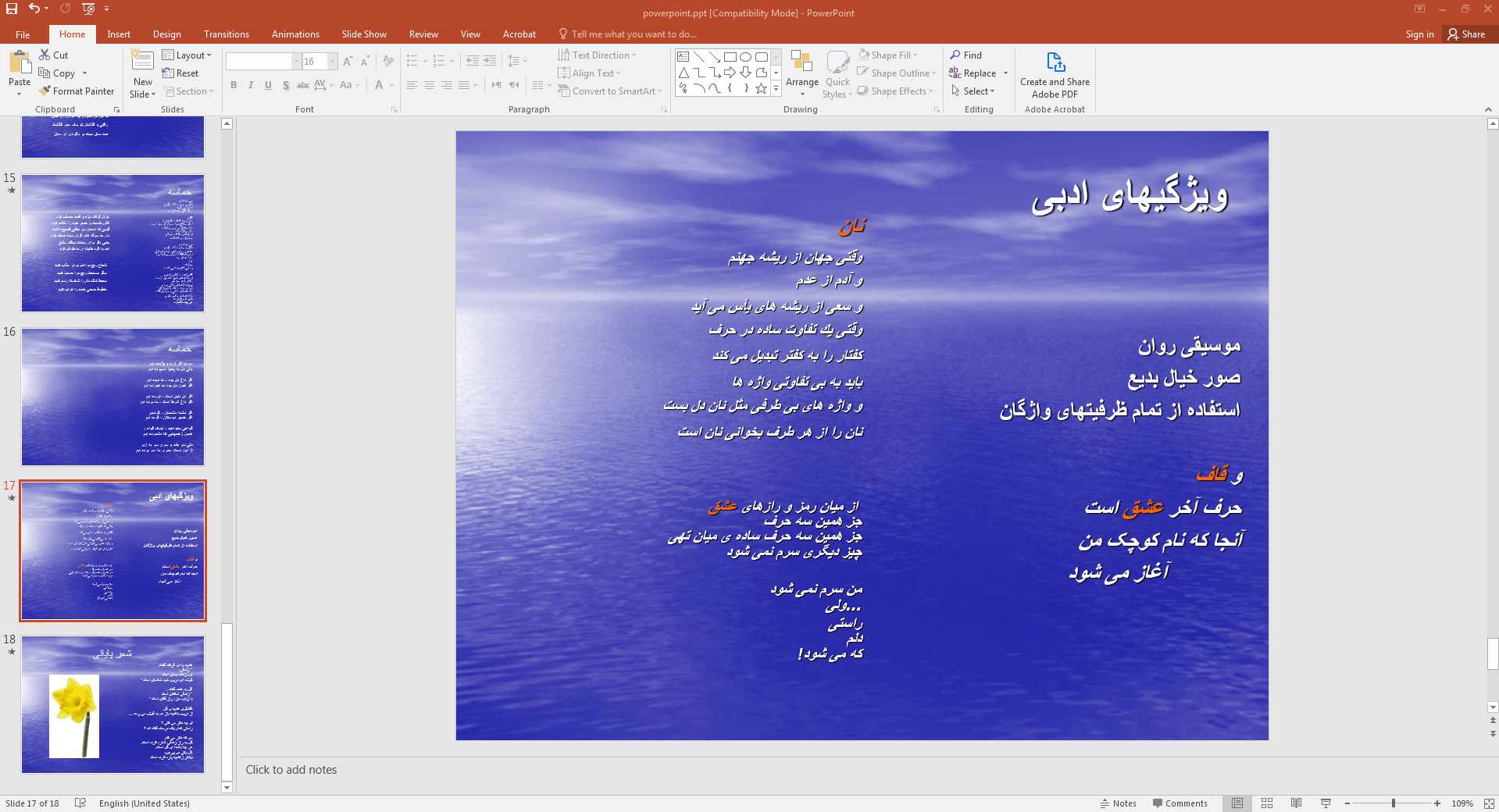
Task: Switch to Design tab
Action: click(x=166, y=34)
